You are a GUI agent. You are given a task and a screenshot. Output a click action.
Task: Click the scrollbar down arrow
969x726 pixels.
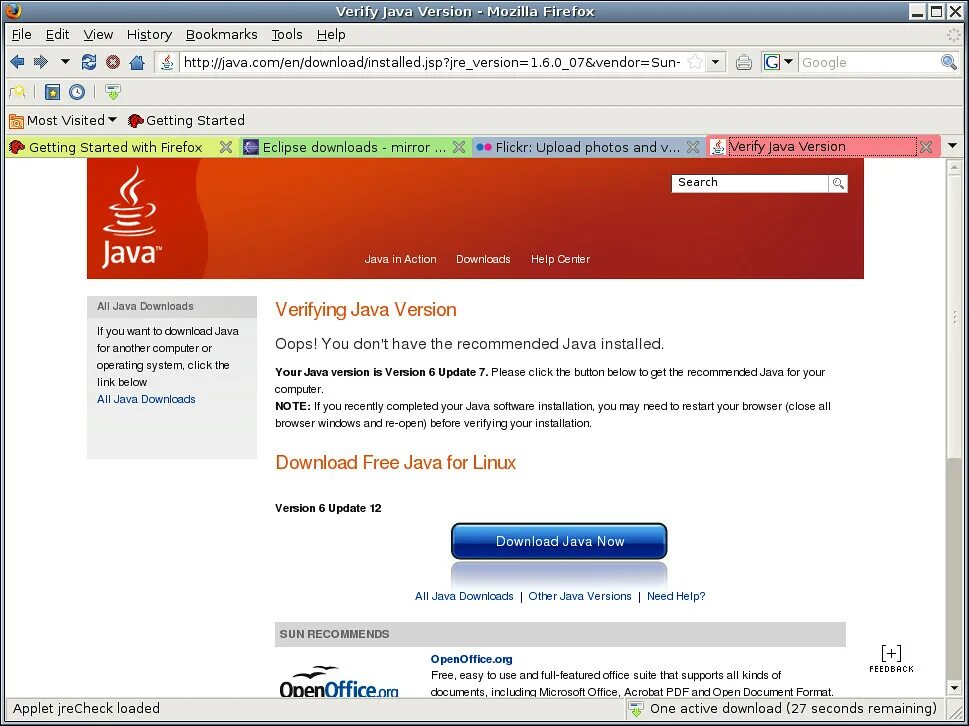[x=954, y=688]
